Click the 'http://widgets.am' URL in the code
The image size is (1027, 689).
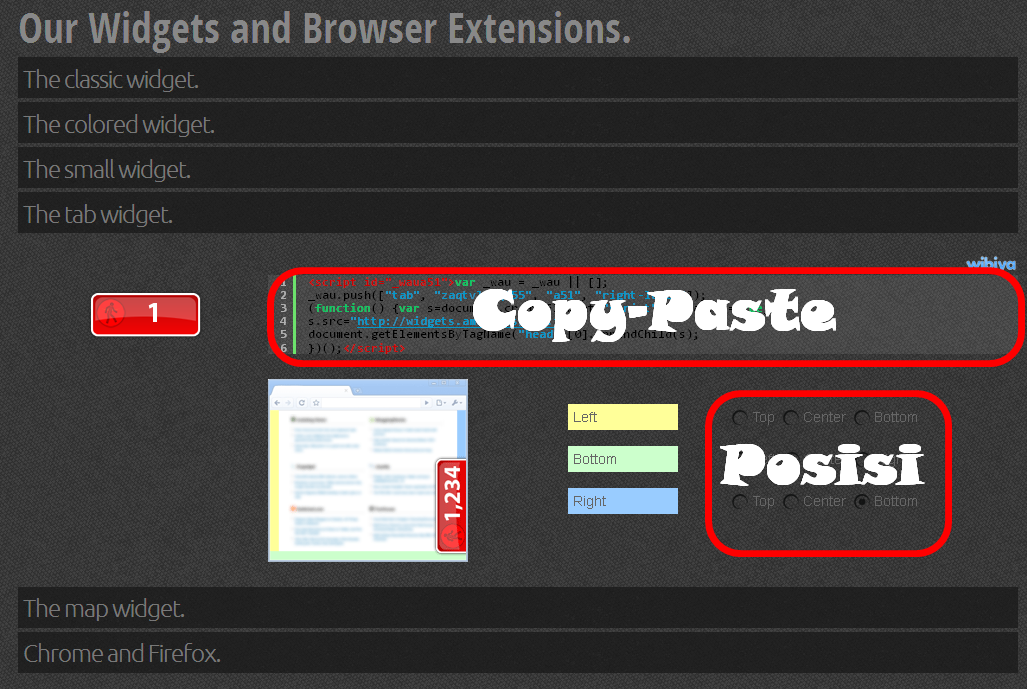pos(418,321)
